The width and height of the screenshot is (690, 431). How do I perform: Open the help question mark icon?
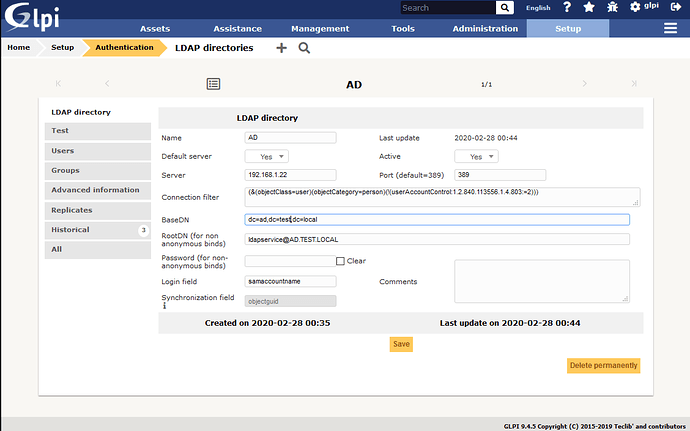(567, 7)
